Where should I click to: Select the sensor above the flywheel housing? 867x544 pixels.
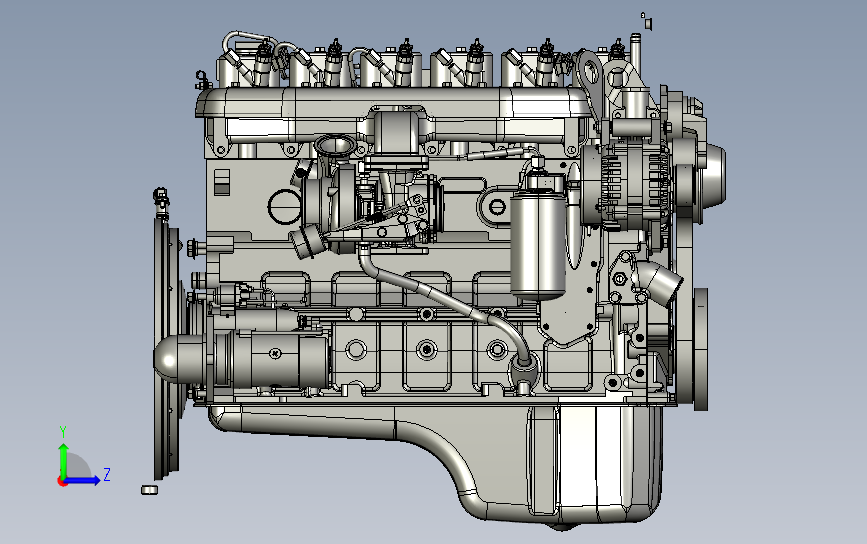pos(161,202)
